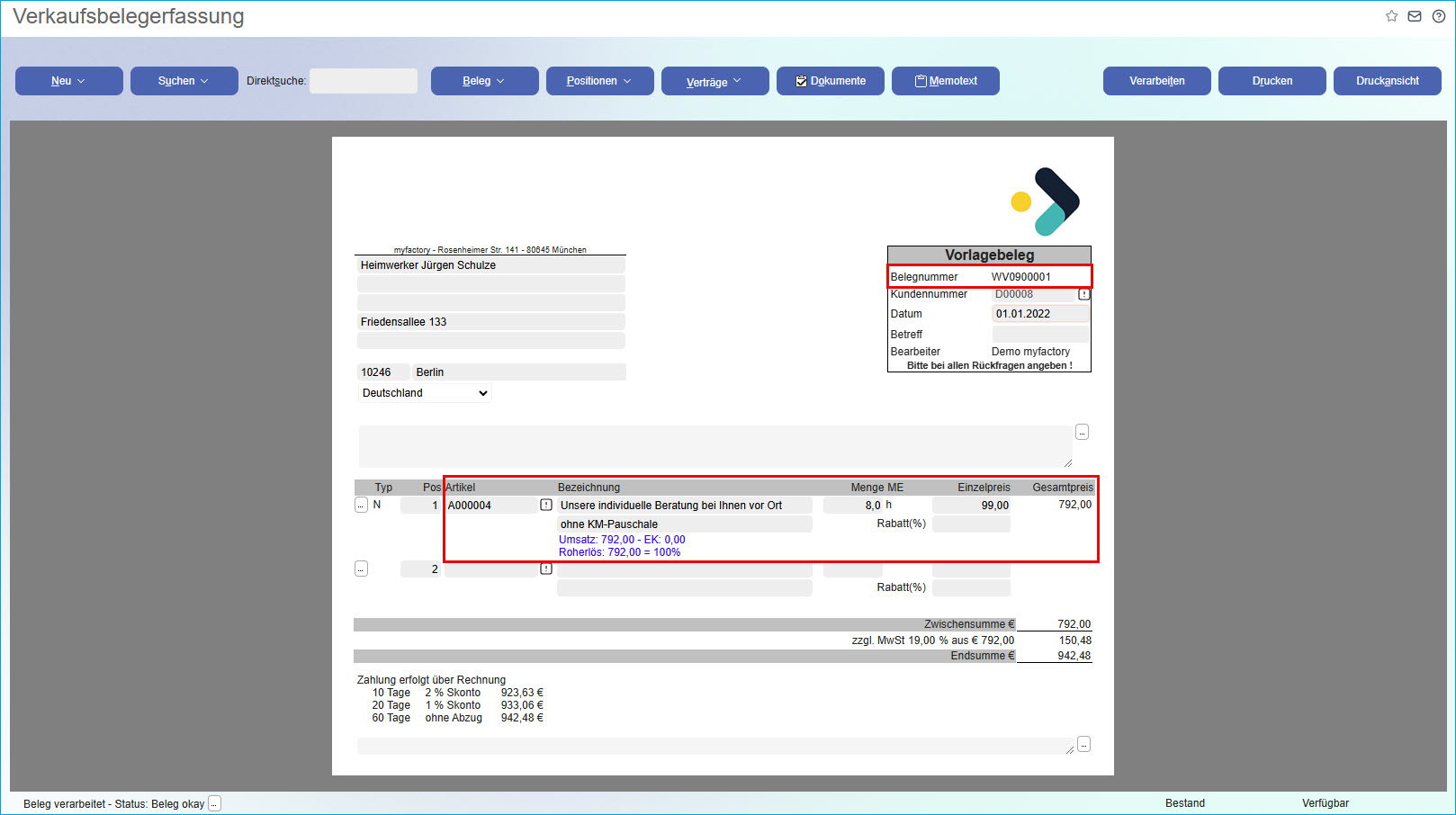Viewport: 1456px width, 815px height.
Task: Click empty article field in position 2
Action: (x=491, y=569)
